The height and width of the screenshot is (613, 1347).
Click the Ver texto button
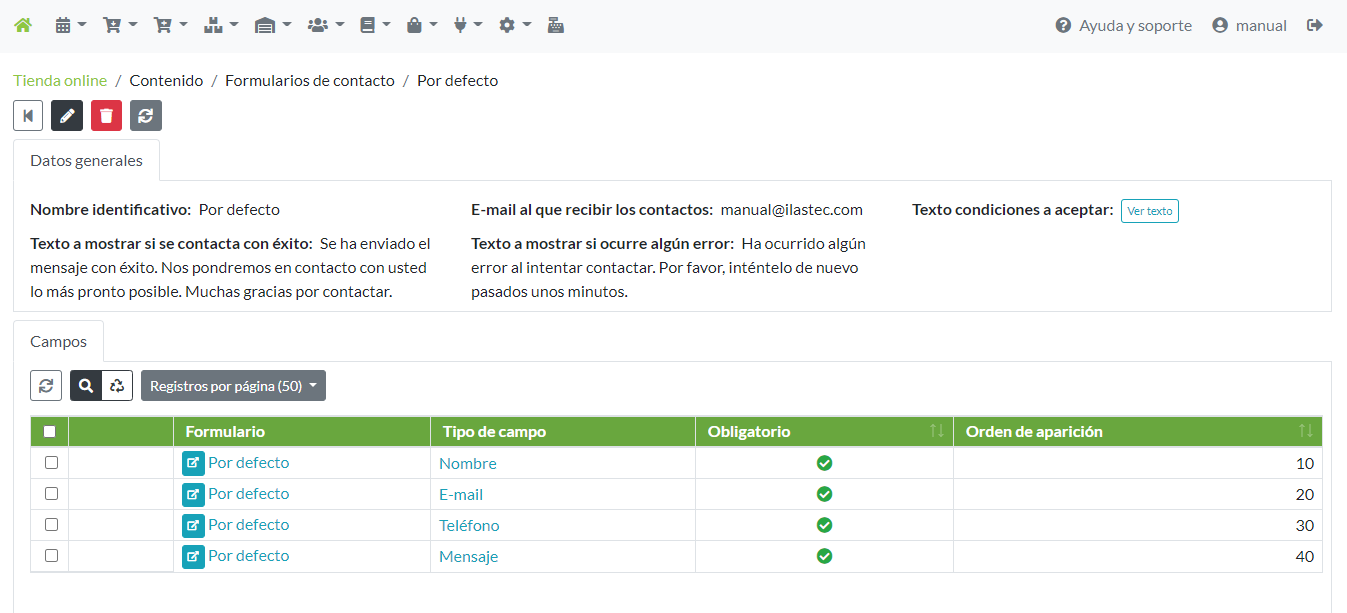[1149, 211]
